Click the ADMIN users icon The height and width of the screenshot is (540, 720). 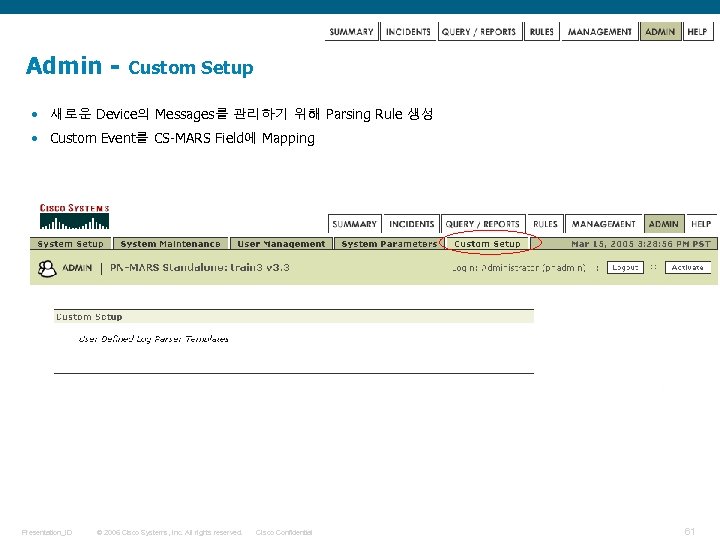point(47,268)
